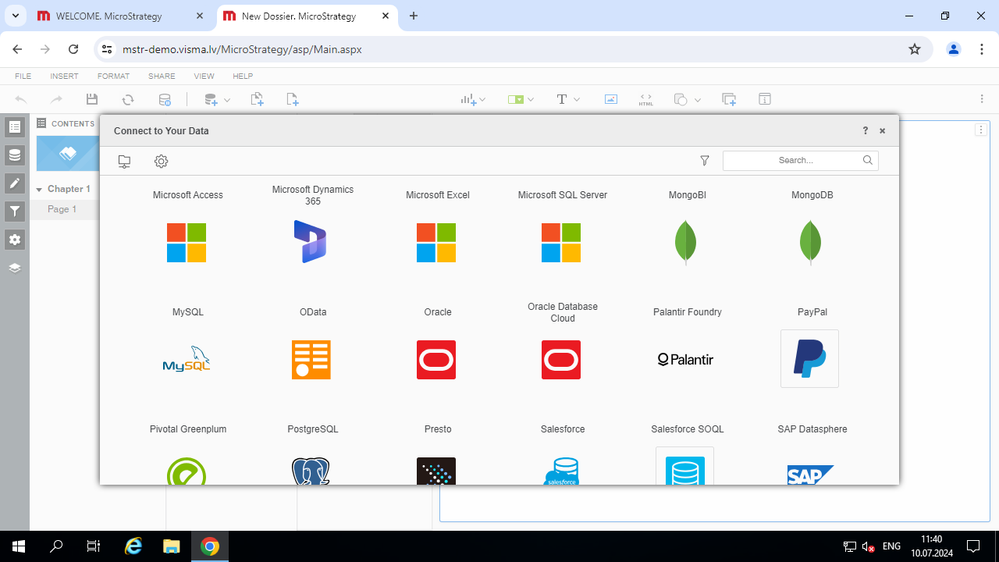Screen dimensions: 999x562
Task: Open the FORMAT menu
Action: [113, 76]
